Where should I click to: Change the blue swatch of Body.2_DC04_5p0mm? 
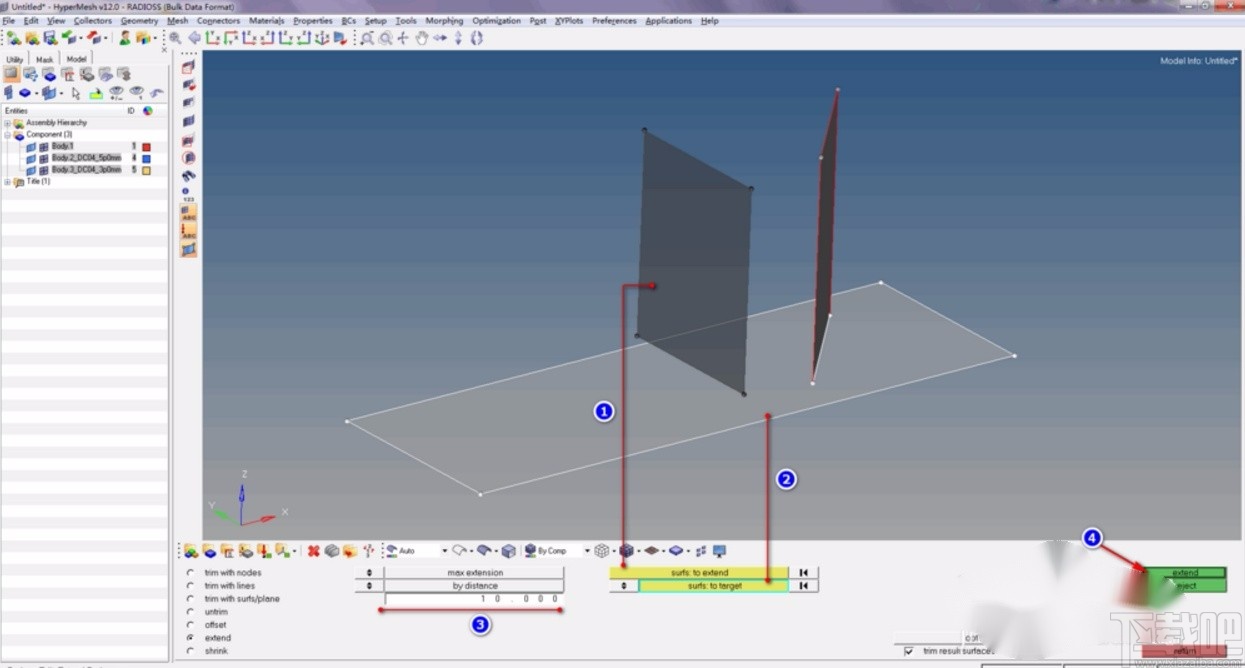(146, 158)
